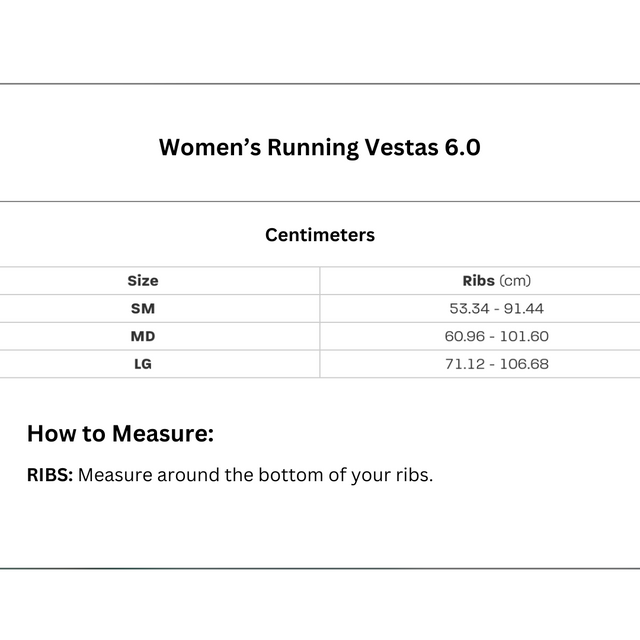Click the Size column header
Image resolution: width=640 pixels, height=640 pixels.
[143, 281]
